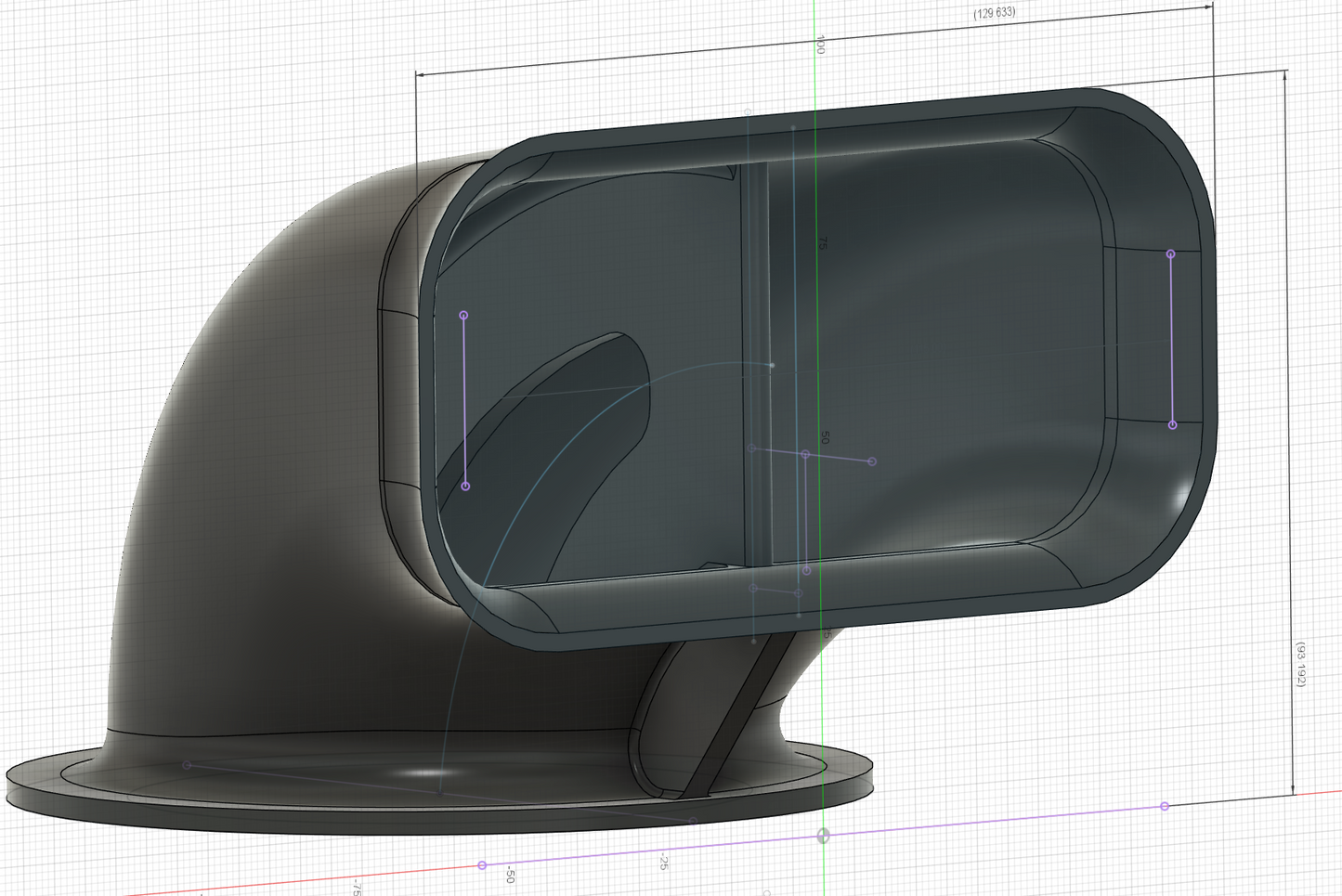Viewport: 1342px width, 896px height.
Task: Click right endpoint of bottom horizontal purple line
Action: 1165,806
